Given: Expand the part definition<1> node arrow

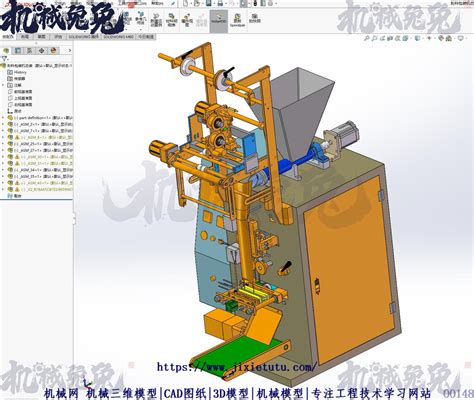Looking at the screenshot, I should point(3,118).
